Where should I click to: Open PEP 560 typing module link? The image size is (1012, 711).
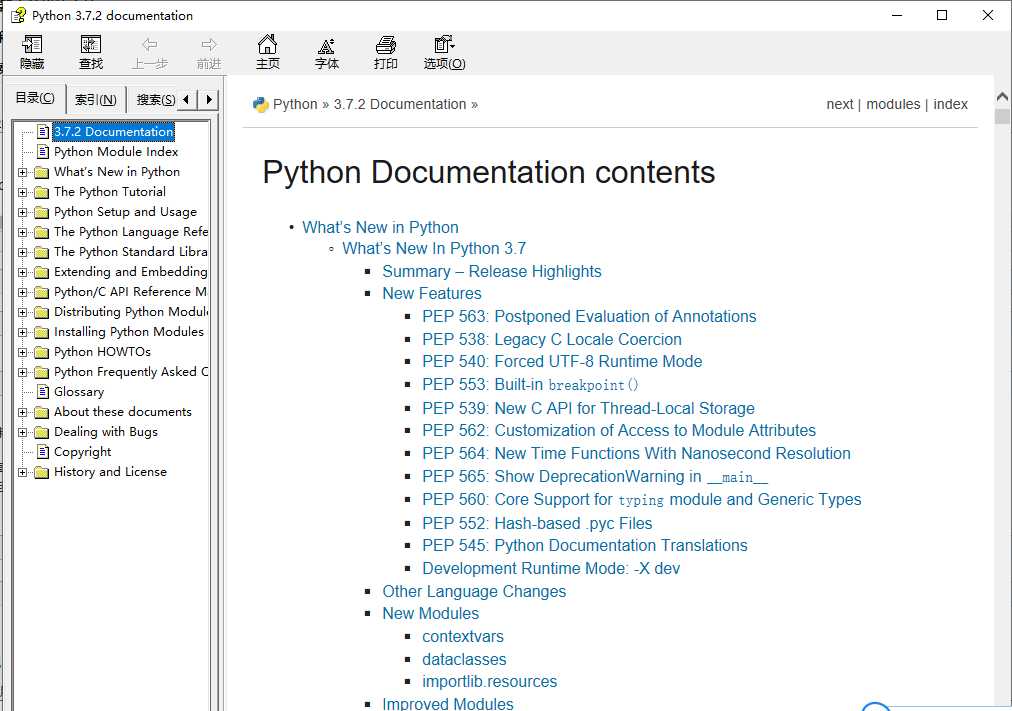tap(642, 500)
